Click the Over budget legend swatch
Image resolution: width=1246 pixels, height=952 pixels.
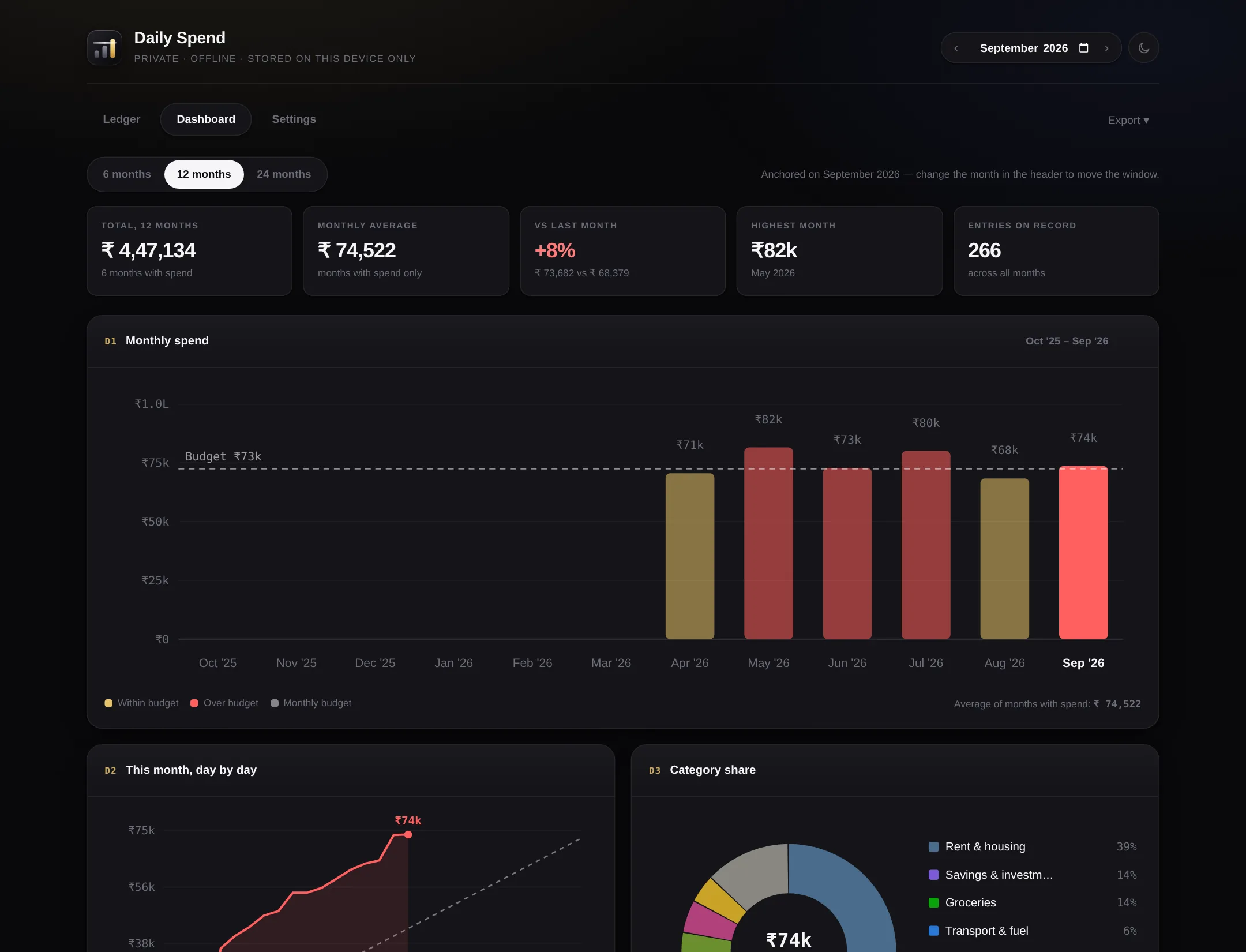click(x=194, y=703)
